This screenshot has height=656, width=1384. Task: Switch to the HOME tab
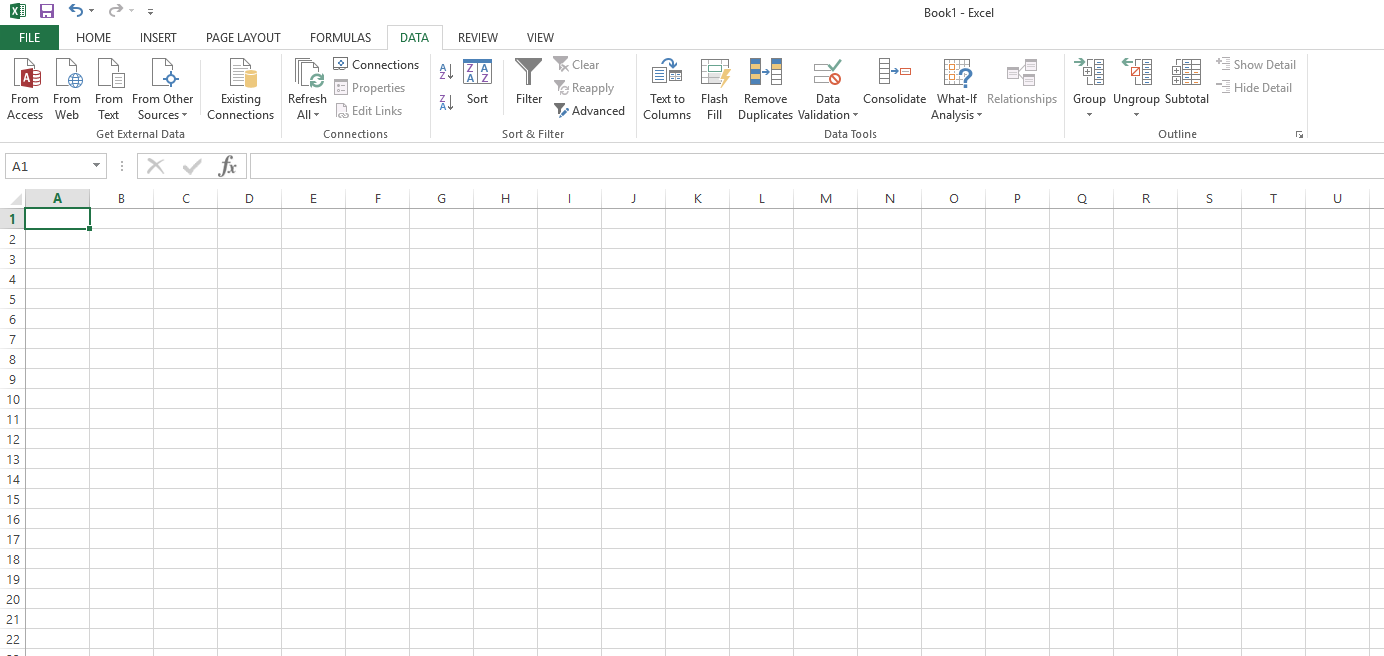[x=94, y=37]
